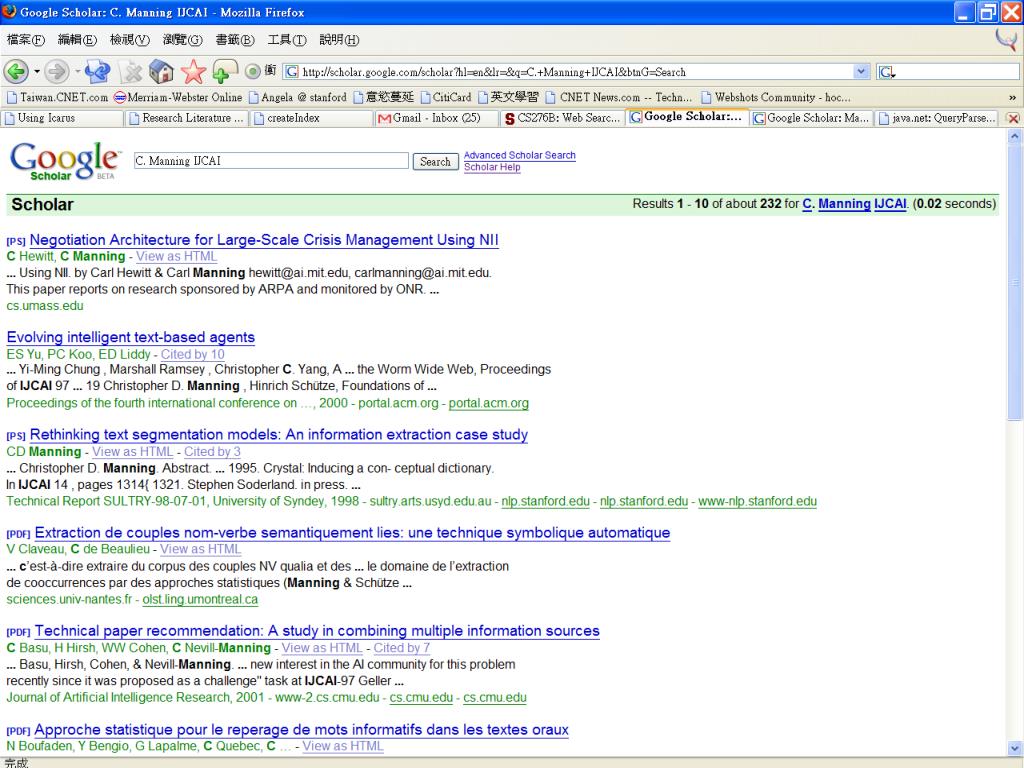The height and width of the screenshot is (768, 1024).
Task: Switch to the Gmail - Inbox (25) tab
Action: point(436,118)
